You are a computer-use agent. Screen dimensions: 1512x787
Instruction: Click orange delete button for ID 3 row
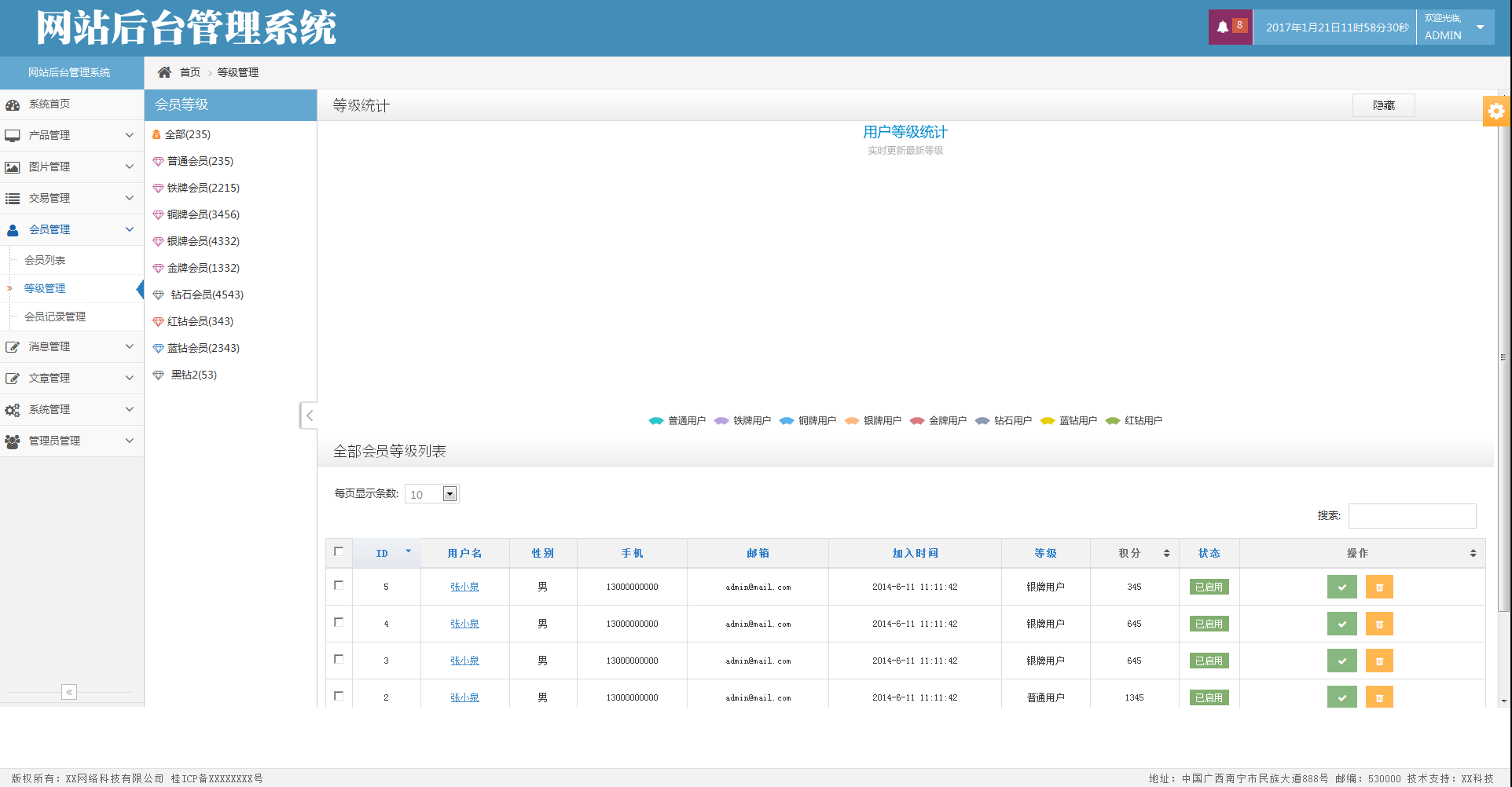point(1379,661)
